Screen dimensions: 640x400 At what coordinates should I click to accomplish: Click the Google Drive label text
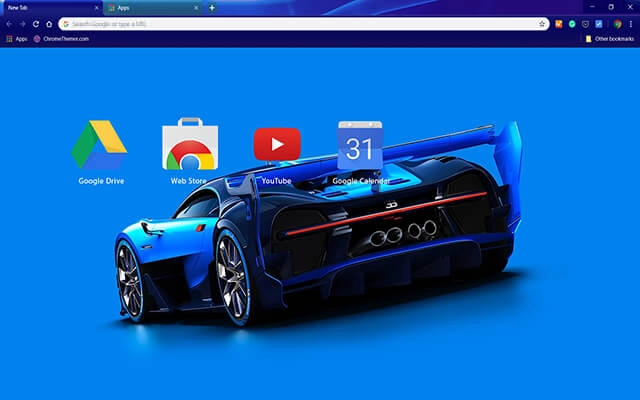[101, 181]
